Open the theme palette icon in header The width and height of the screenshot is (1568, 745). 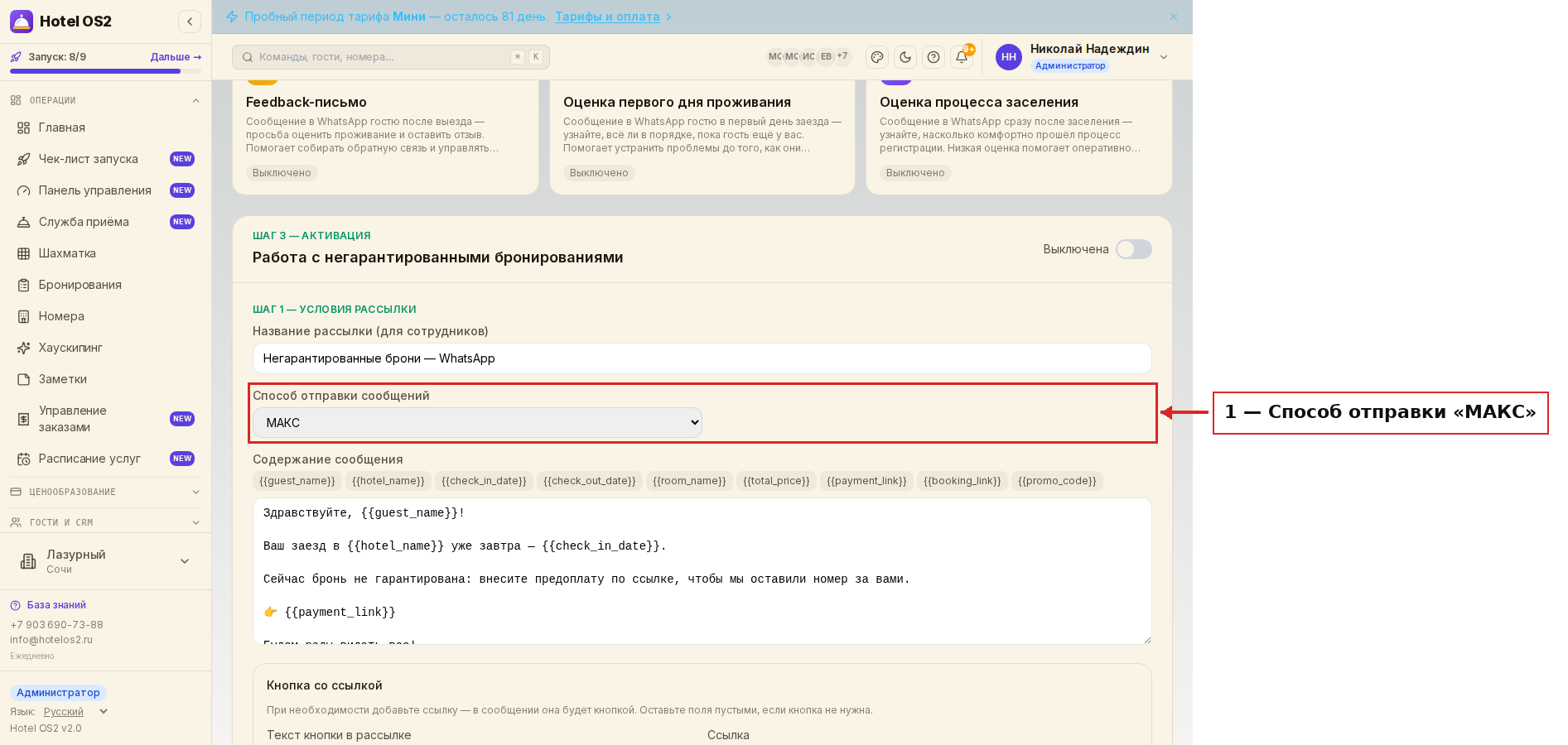[877, 57]
